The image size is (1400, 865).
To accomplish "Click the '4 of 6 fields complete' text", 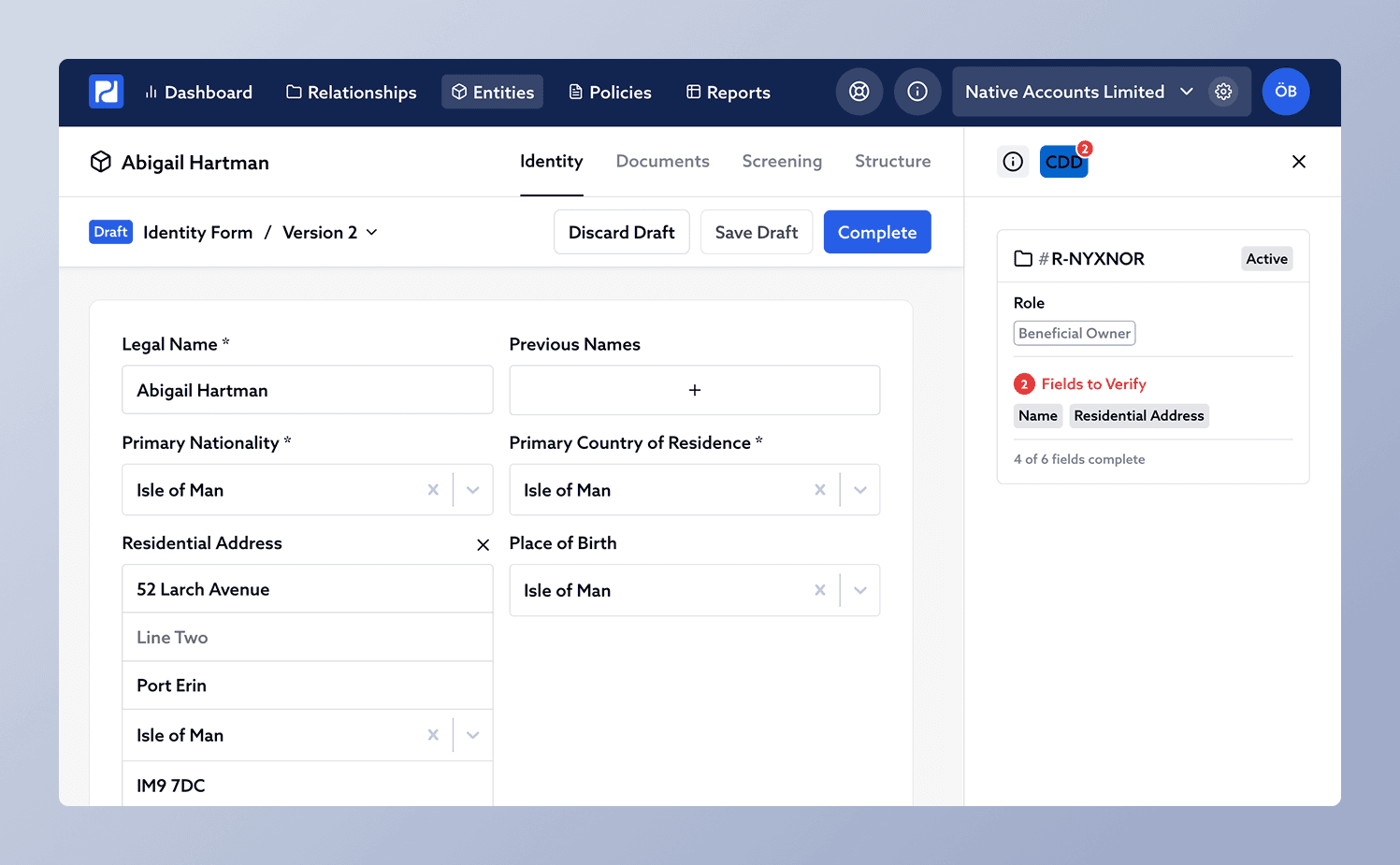I will (x=1079, y=459).
